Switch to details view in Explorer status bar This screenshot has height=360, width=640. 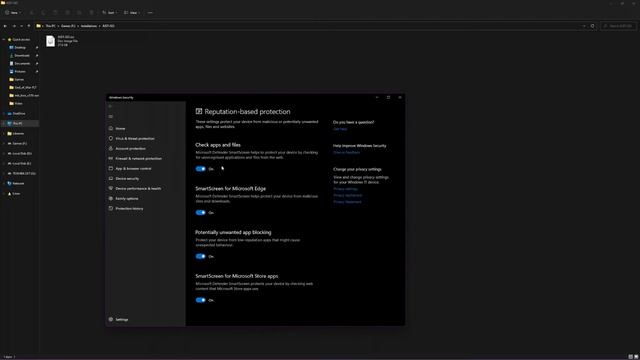[x=631, y=357]
